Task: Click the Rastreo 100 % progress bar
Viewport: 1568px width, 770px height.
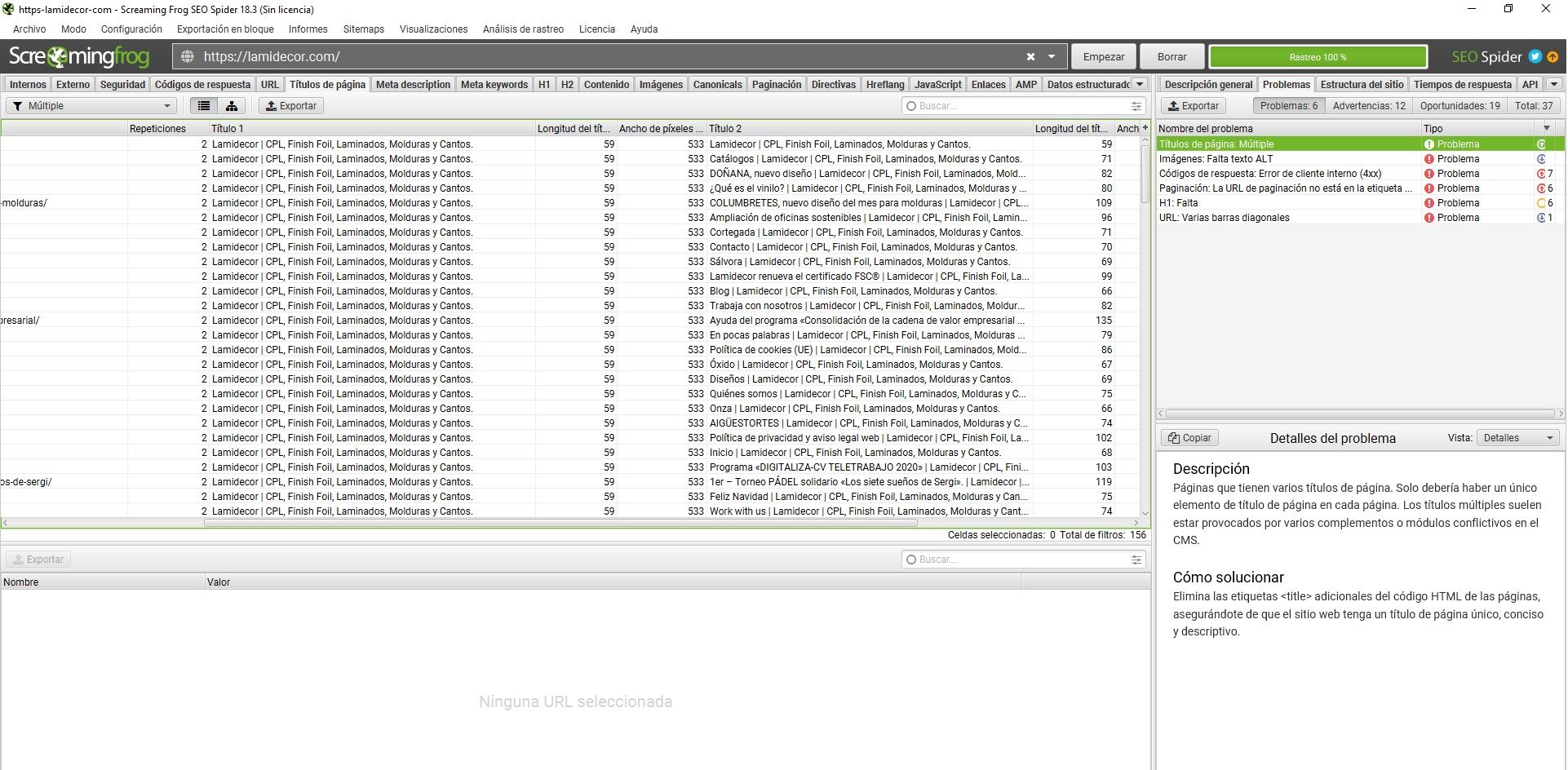Action: point(1318,57)
